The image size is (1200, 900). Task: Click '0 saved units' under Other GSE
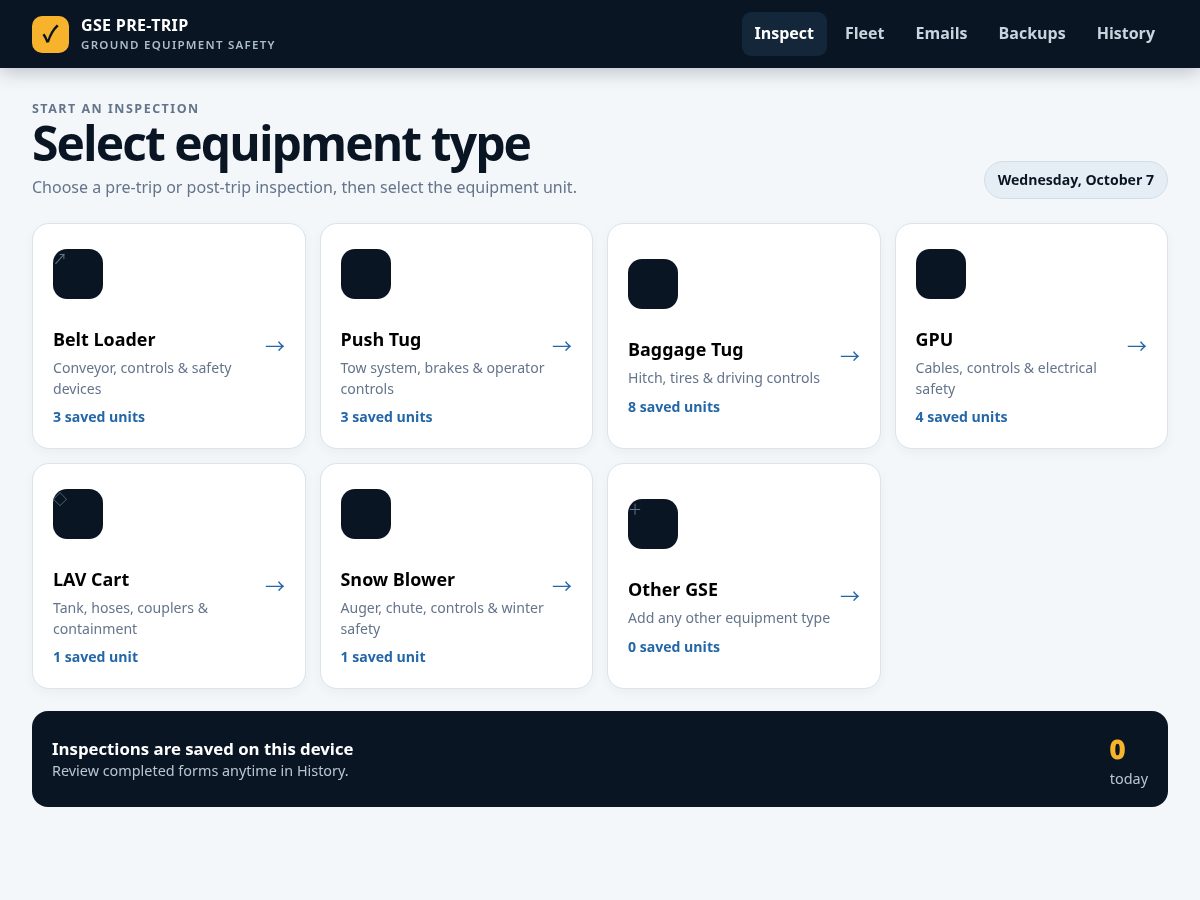coord(674,647)
